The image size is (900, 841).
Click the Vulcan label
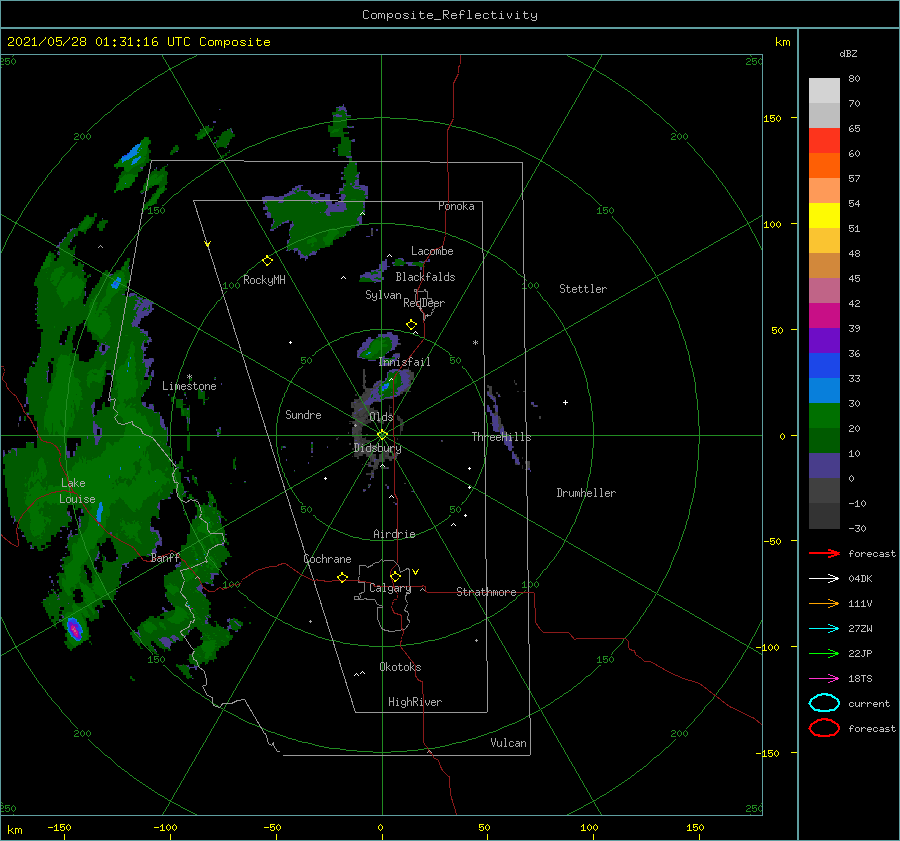(509, 743)
